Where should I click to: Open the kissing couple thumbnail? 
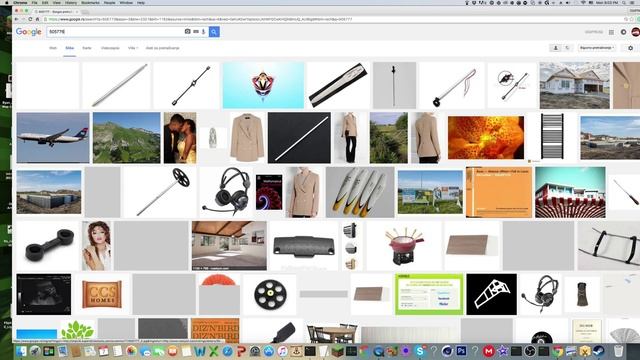coord(180,138)
